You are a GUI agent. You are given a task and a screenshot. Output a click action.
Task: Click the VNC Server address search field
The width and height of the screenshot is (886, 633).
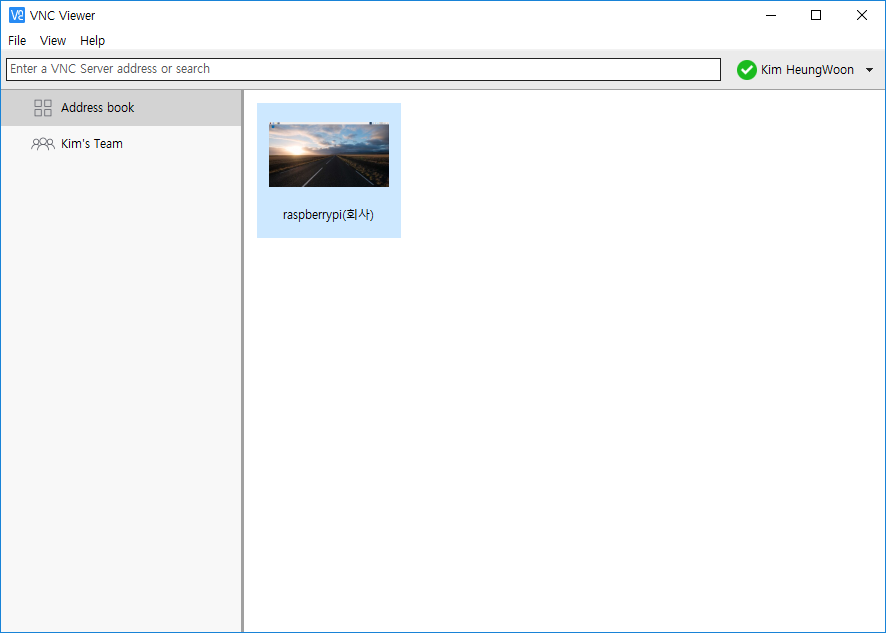coord(363,69)
